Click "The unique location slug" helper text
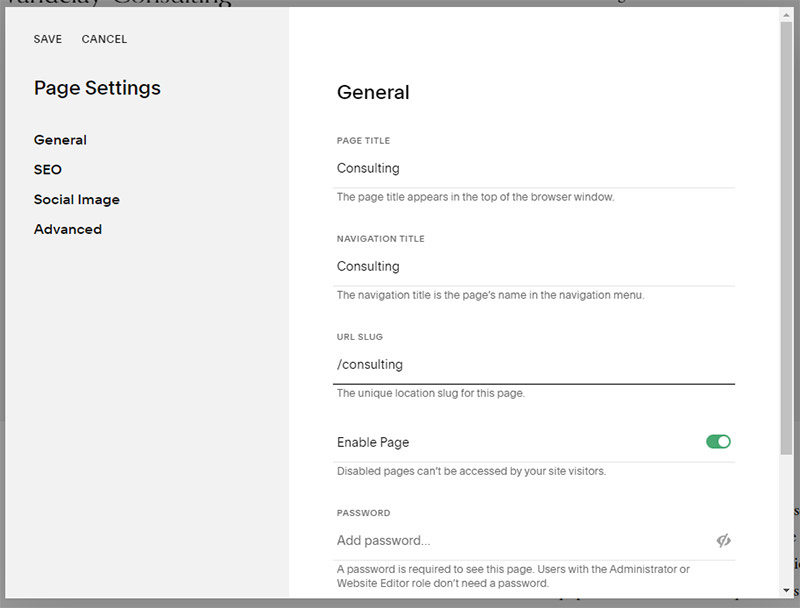 [431, 393]
